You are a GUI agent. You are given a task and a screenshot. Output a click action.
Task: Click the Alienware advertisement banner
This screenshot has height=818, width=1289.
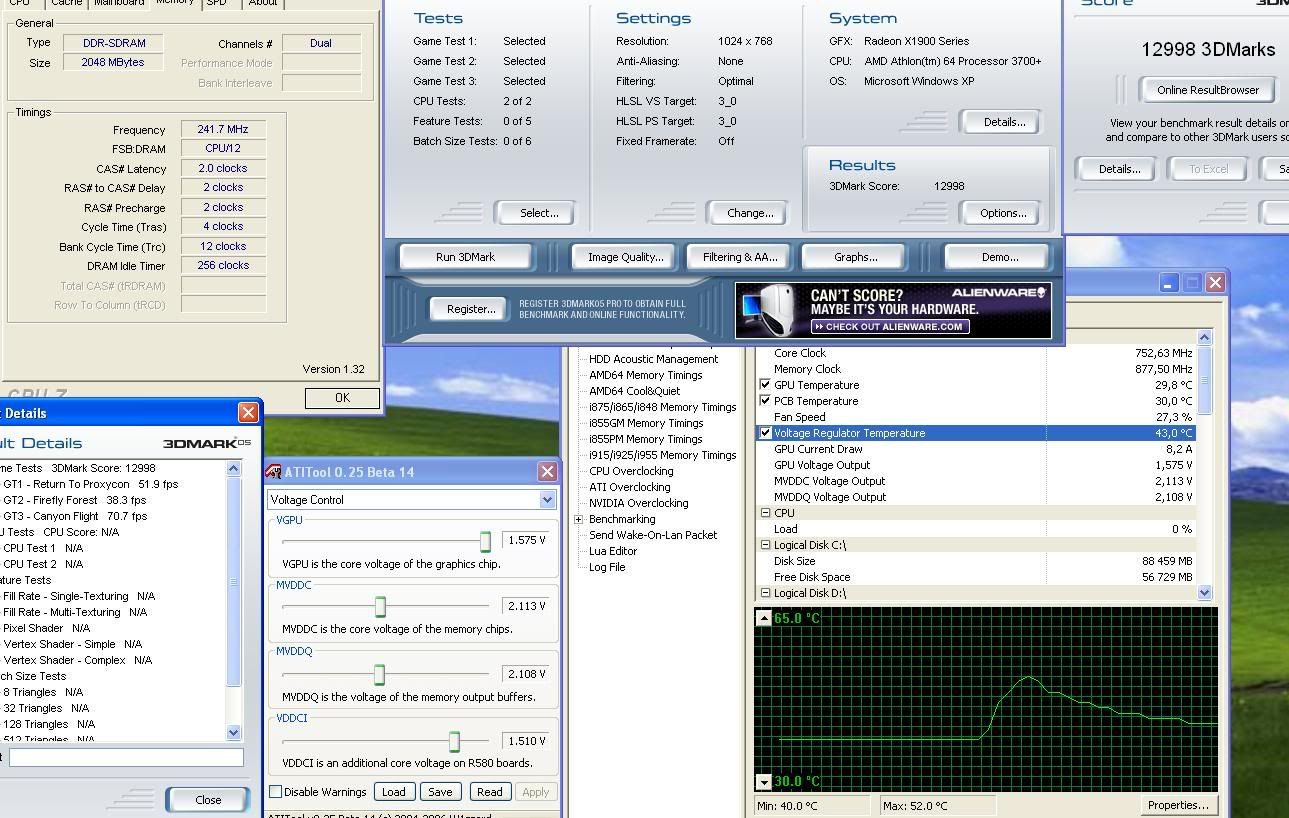pyautogui.click(x=893, y=311)
